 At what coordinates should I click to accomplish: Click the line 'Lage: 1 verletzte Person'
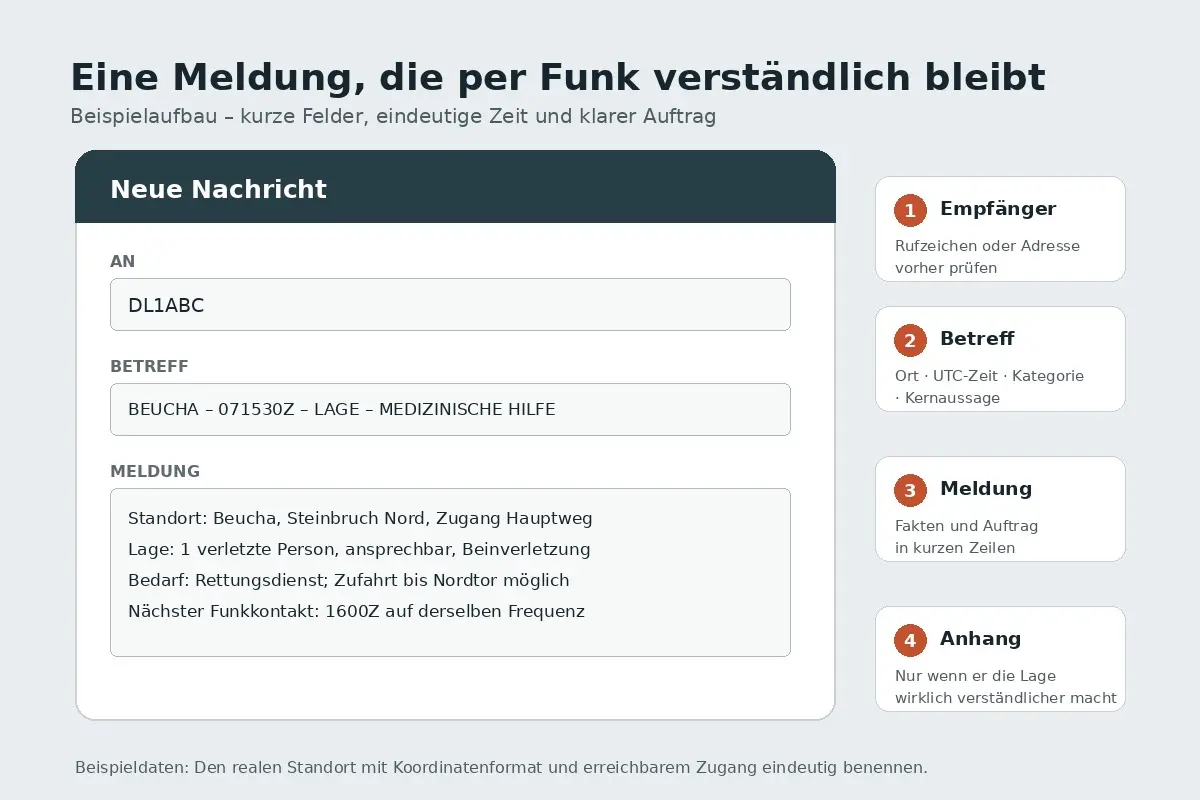(359, 549)
